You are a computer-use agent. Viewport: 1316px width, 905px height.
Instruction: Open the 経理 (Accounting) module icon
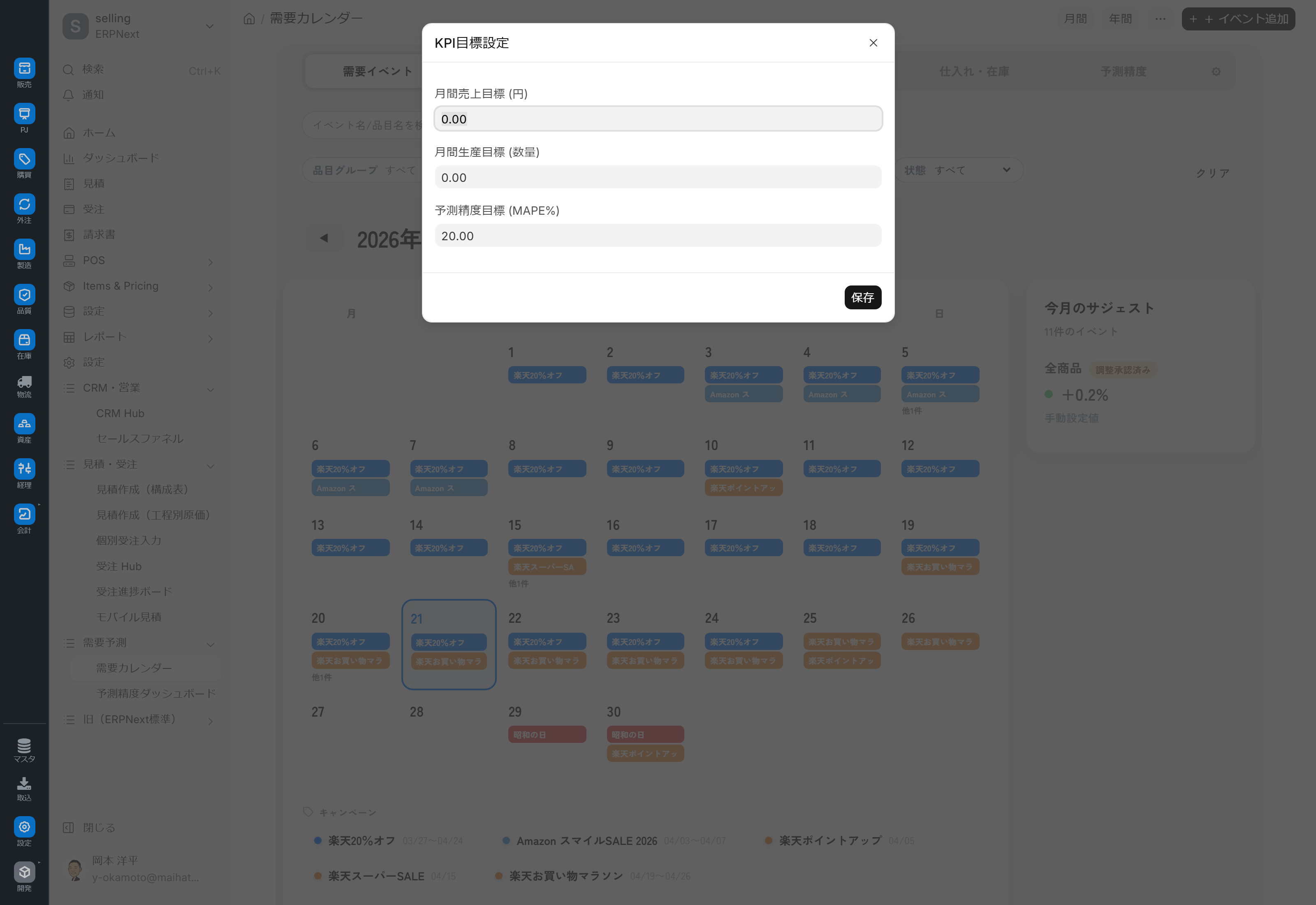point(24,469)
